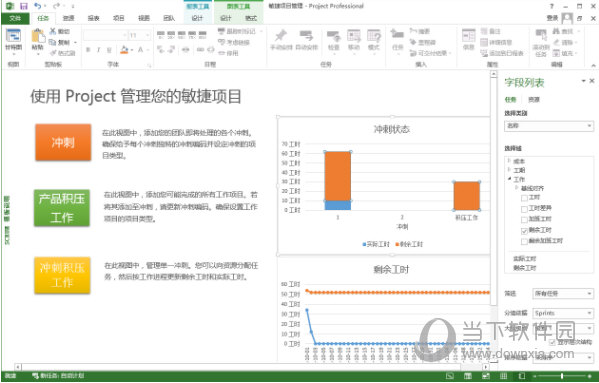Open the 文件 File tab

pos(15,18)
